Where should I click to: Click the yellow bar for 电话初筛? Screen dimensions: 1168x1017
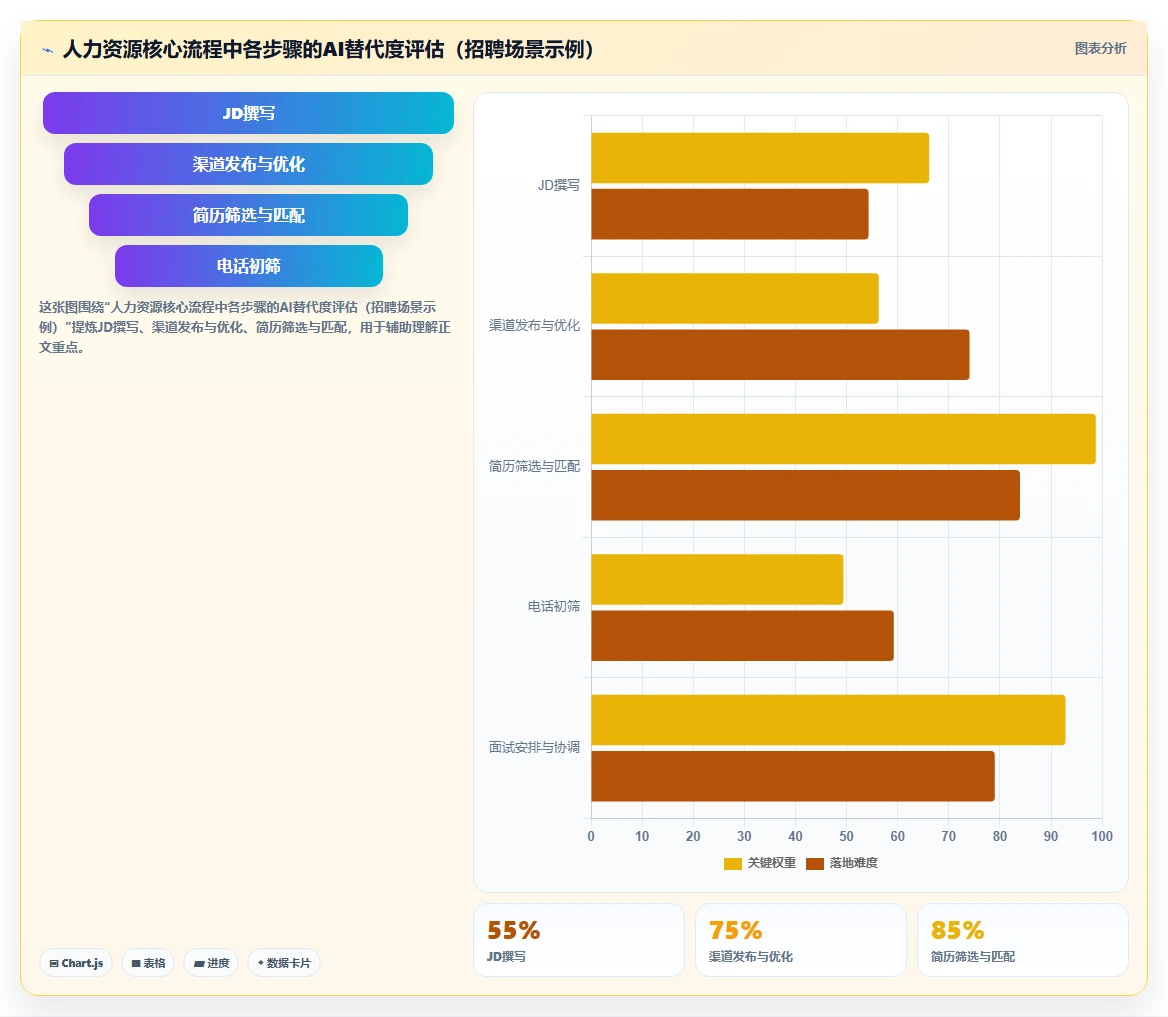pos(717,579)
